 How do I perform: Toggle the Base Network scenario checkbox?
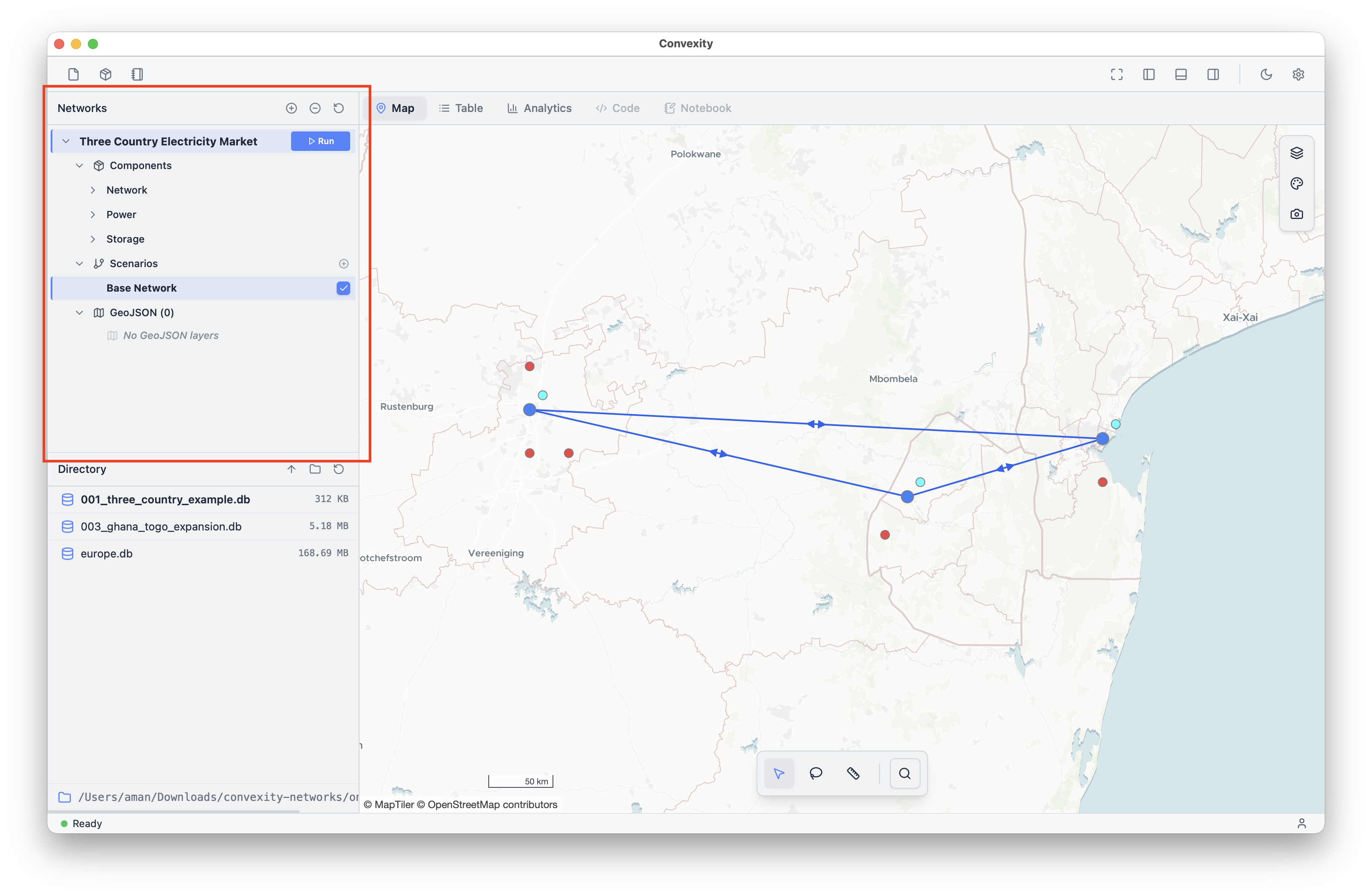pos(343,288)
